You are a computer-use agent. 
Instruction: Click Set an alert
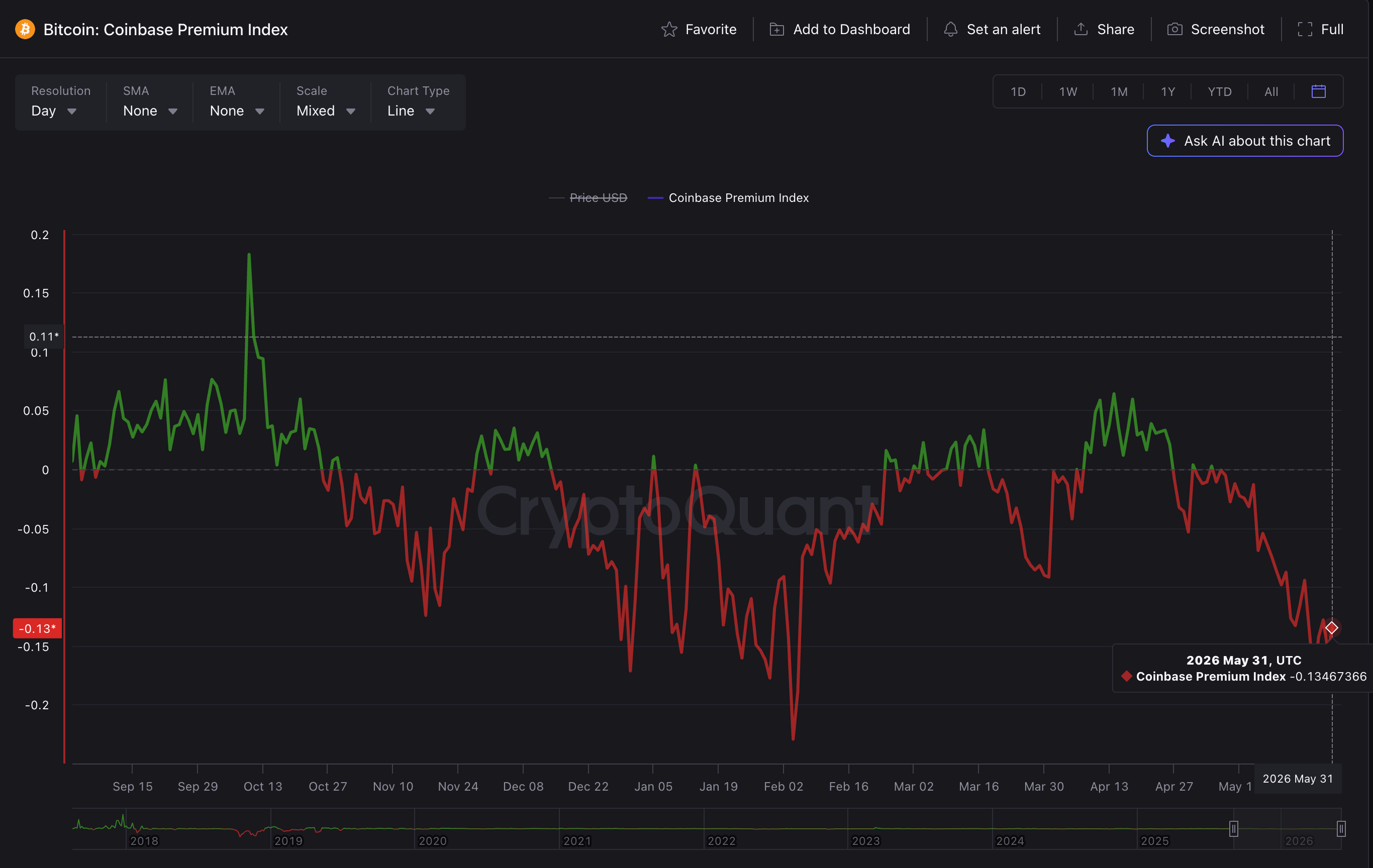click(x=1004, y=29)
